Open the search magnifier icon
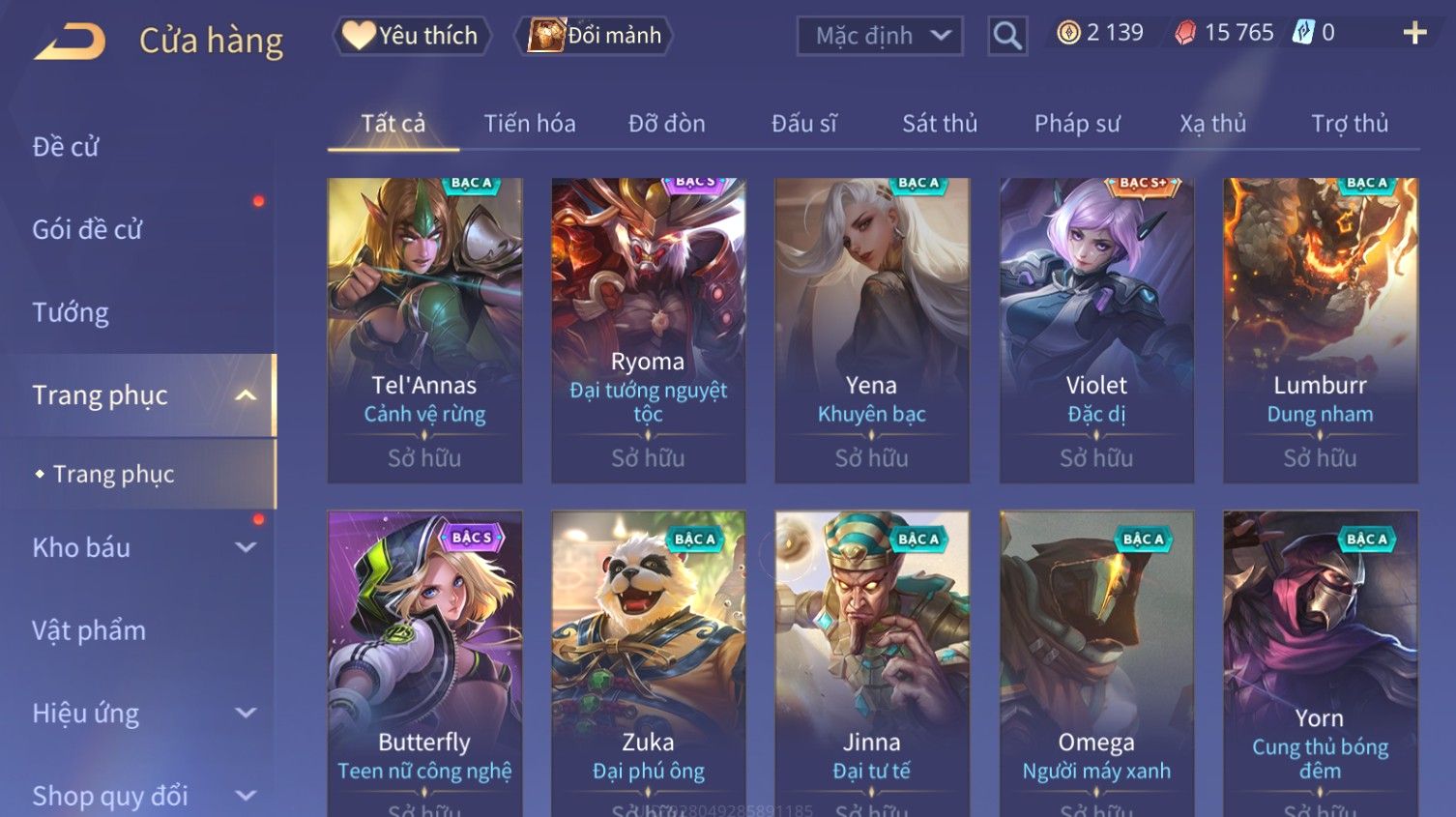Viewport: 1456px width, 817px height. coord(1007,36)
